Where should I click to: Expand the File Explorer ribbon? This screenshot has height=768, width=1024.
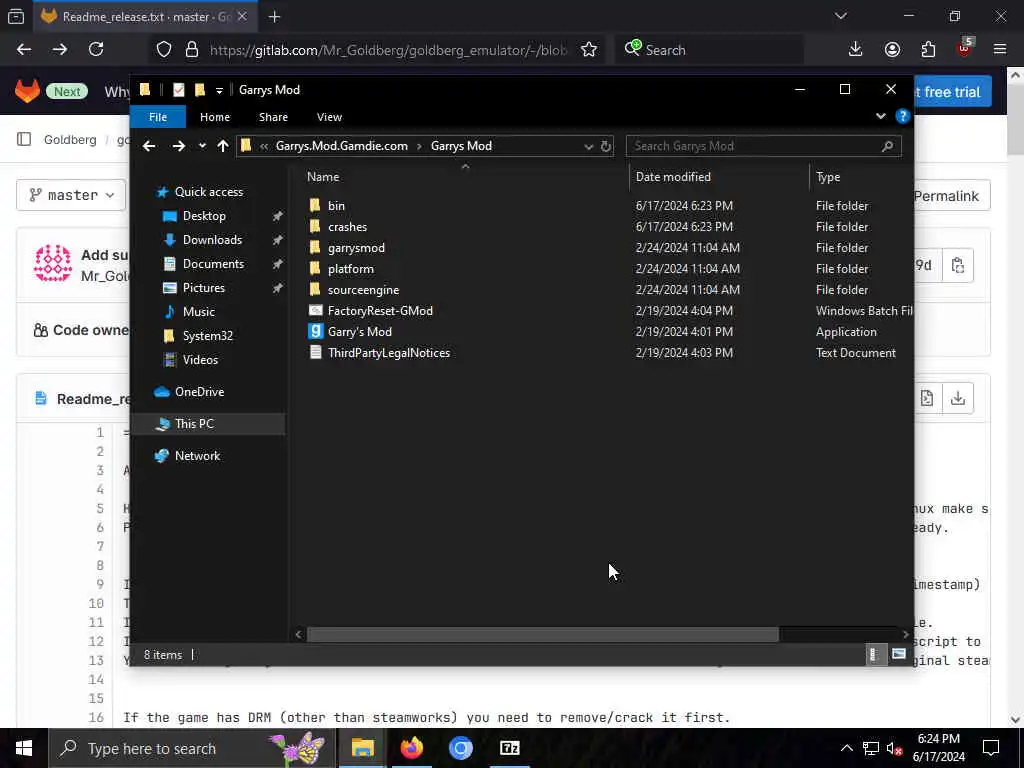click(880, 116)
